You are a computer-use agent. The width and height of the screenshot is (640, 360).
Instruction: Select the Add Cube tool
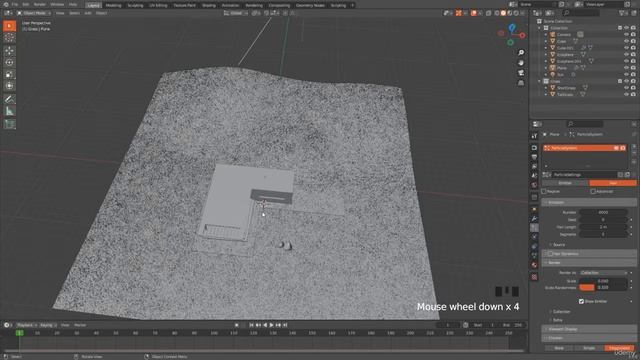pos(9,124)
